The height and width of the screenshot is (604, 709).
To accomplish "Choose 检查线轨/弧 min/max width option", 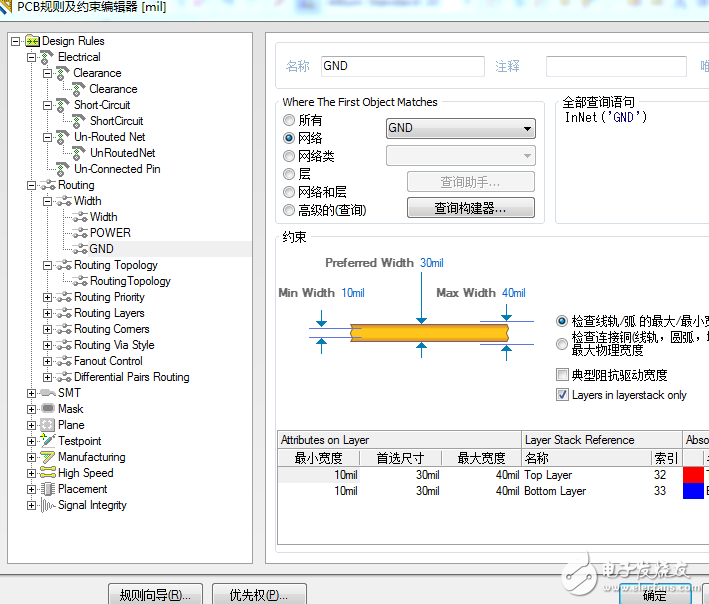I will 562,321.
